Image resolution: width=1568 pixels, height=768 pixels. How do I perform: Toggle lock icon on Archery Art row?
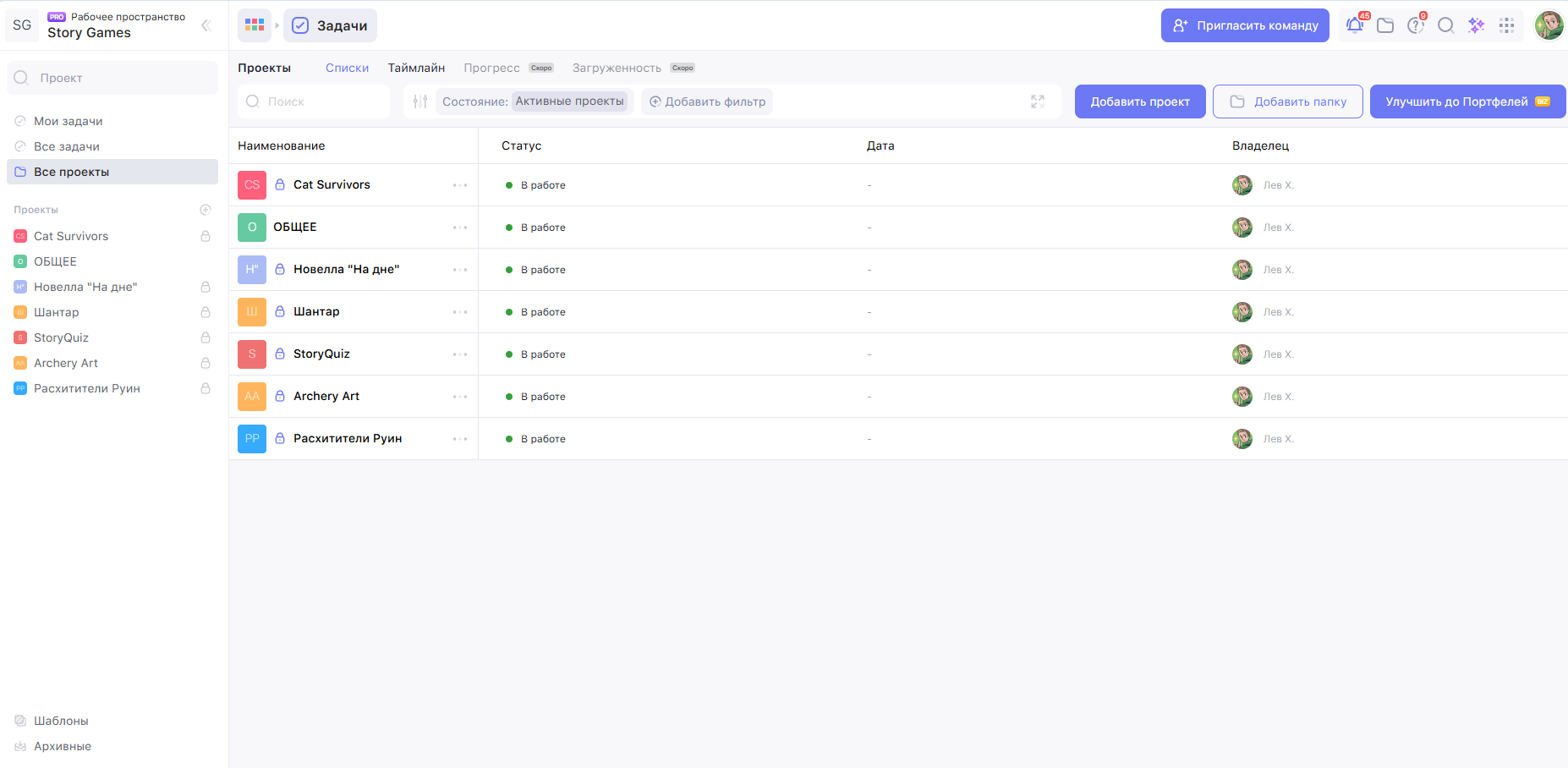280,396
